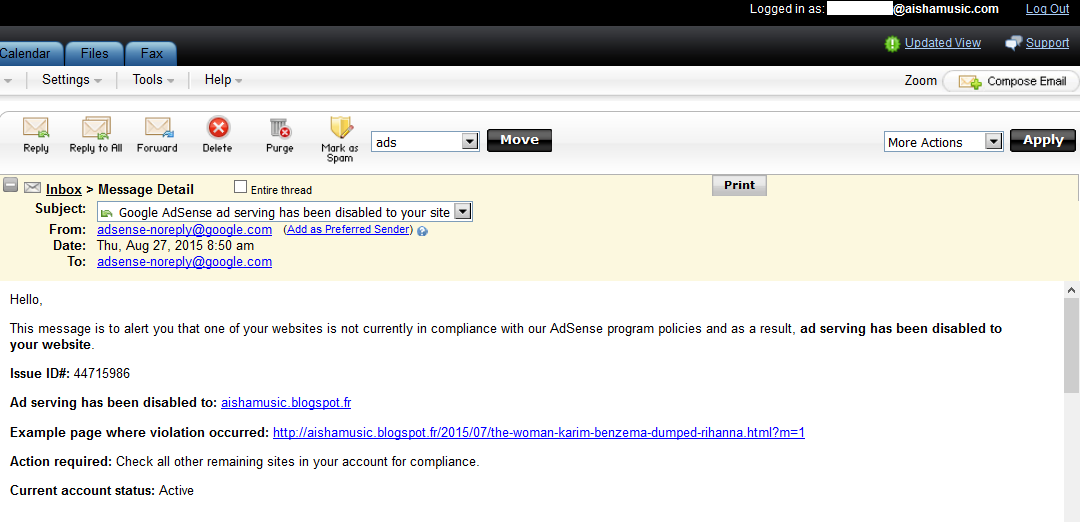Viewport: 1080px width, 523px height.
Task: Open the Help menu
Action: coord(223,80)
